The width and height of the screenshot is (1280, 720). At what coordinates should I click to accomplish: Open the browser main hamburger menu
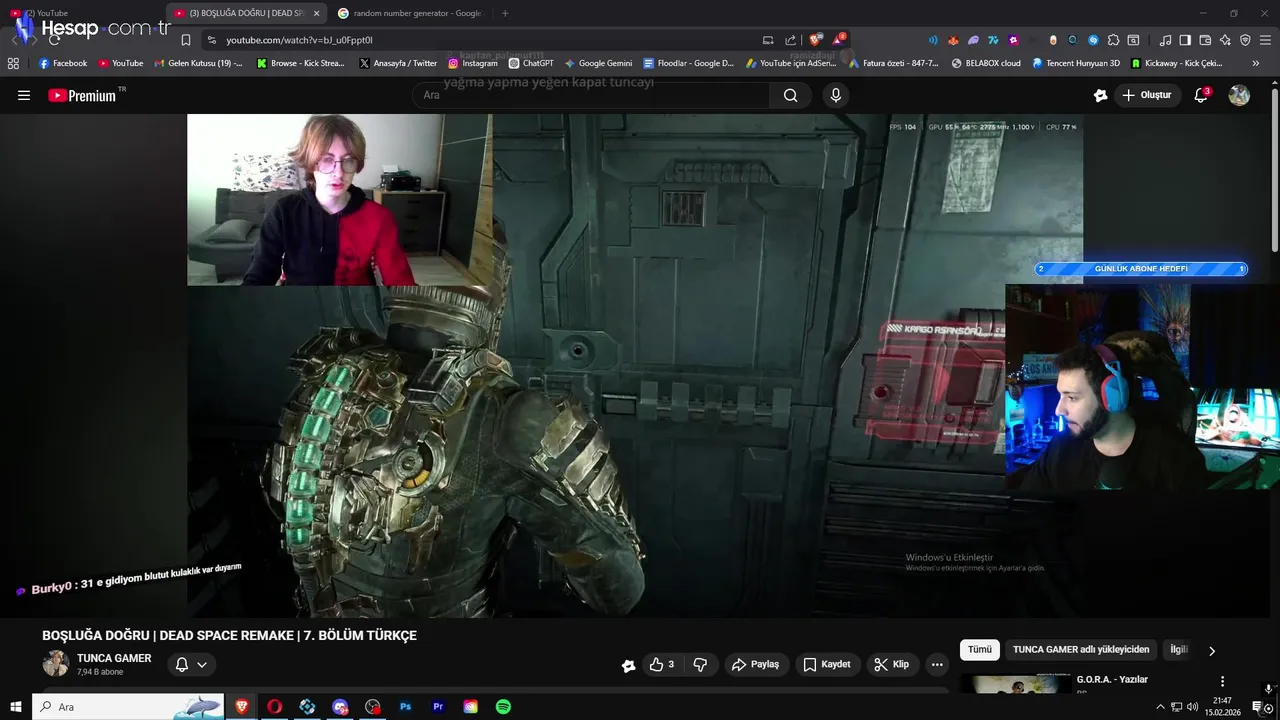point(1265,40)
